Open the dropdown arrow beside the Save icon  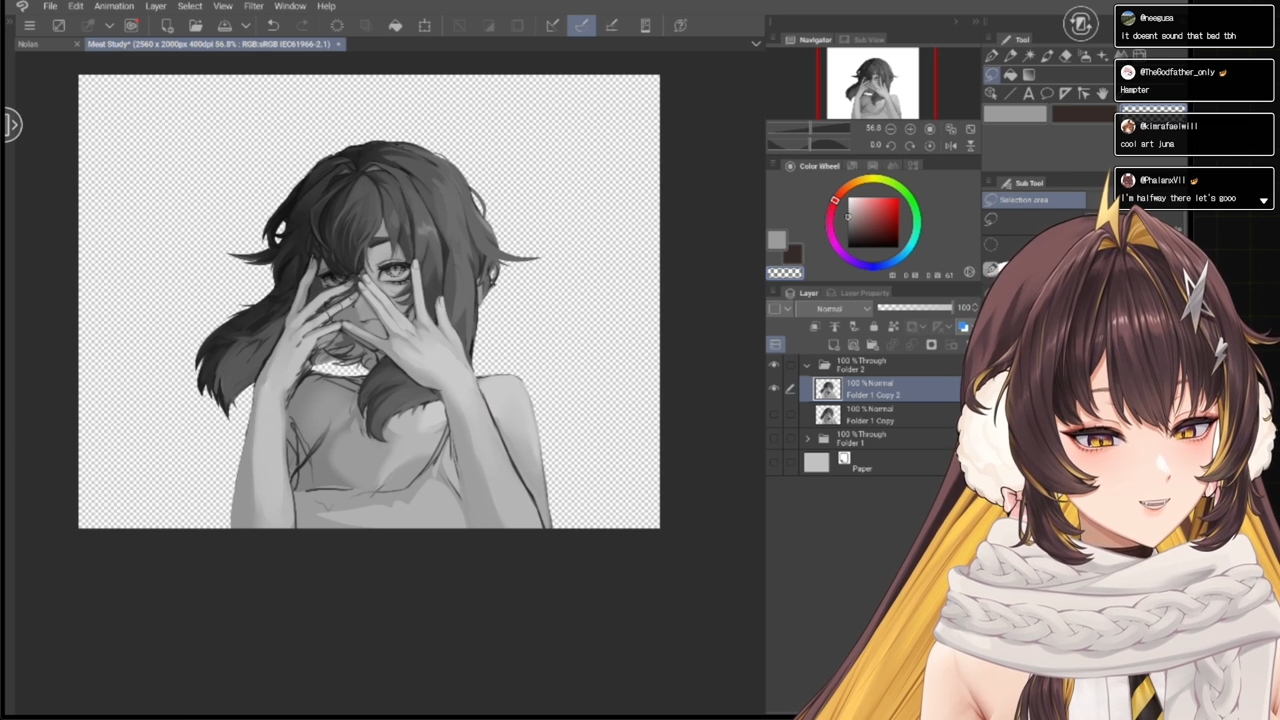tap(246, 25)
